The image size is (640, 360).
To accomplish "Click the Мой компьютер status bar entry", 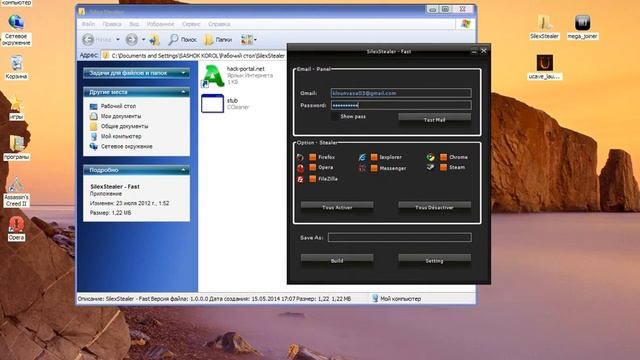I will pos(396,299).
